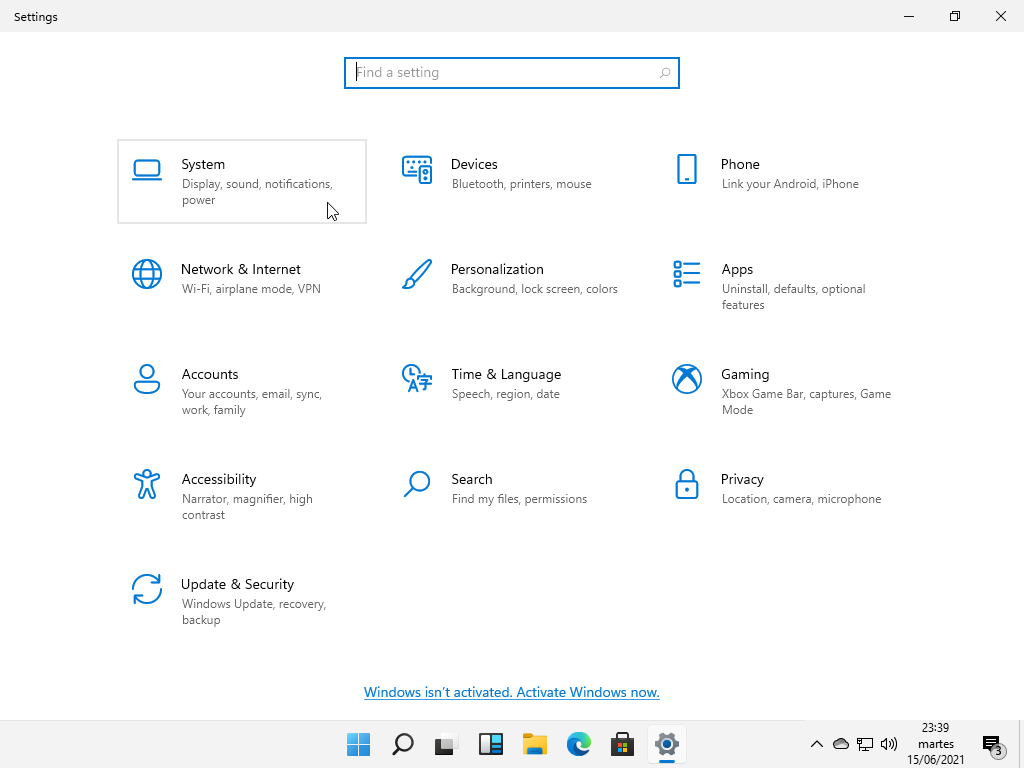Click "Xbox Game Bar, captures, Game Mode"

tap(806, 402)
